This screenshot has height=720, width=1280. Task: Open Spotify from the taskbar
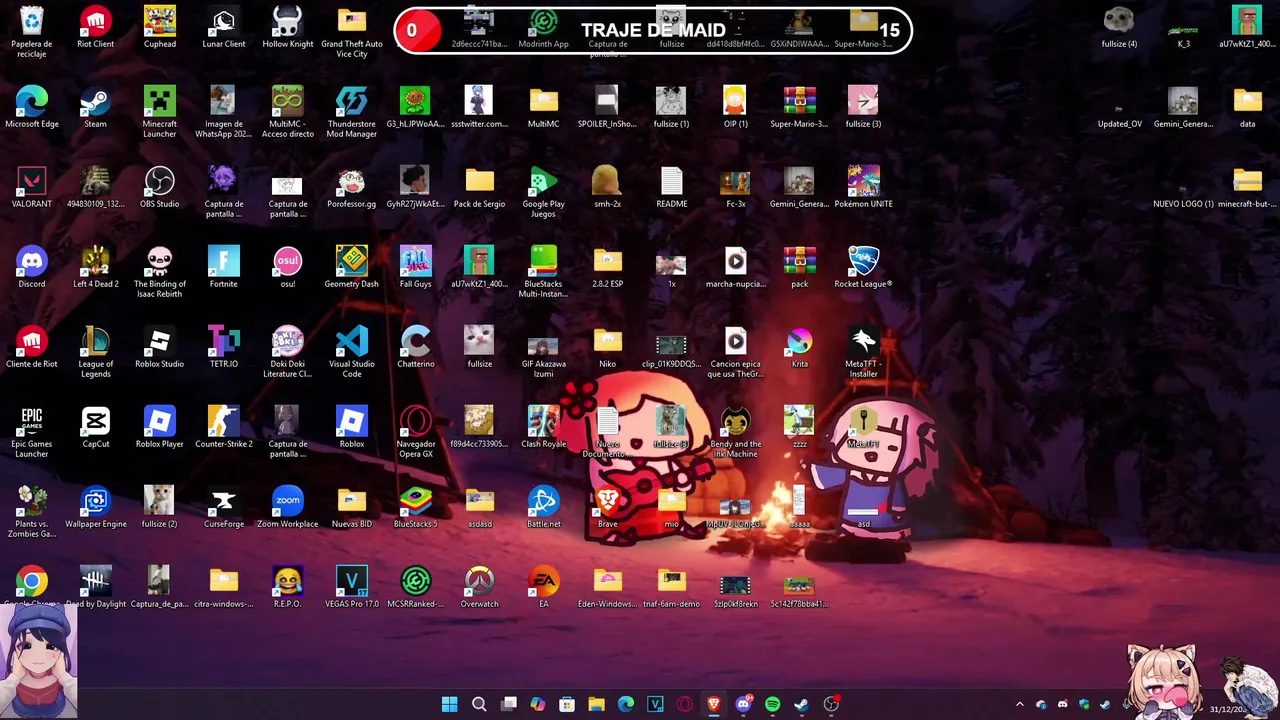click(772, 704)
